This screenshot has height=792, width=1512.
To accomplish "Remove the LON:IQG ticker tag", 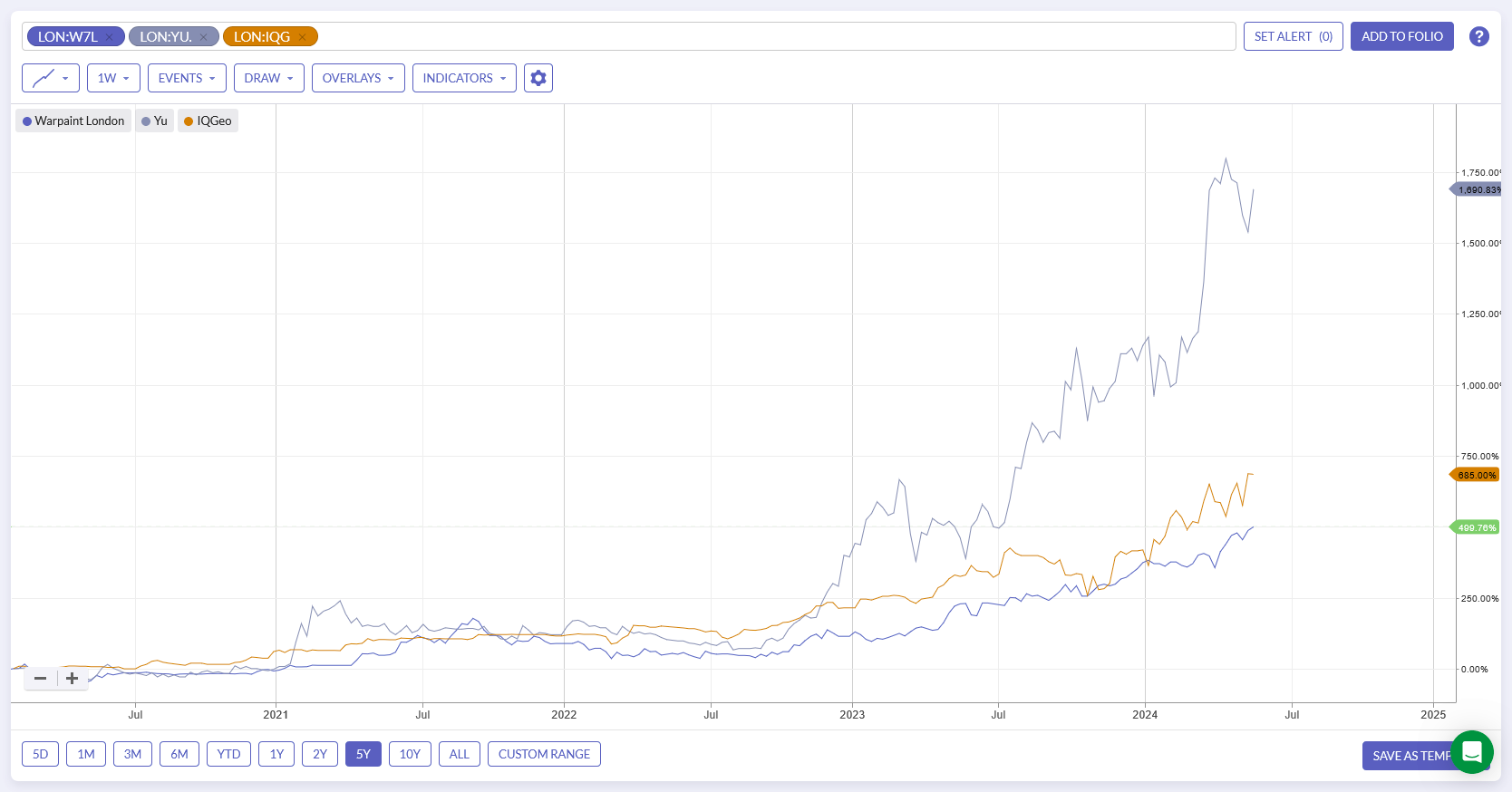I will [x=303, y=37].
